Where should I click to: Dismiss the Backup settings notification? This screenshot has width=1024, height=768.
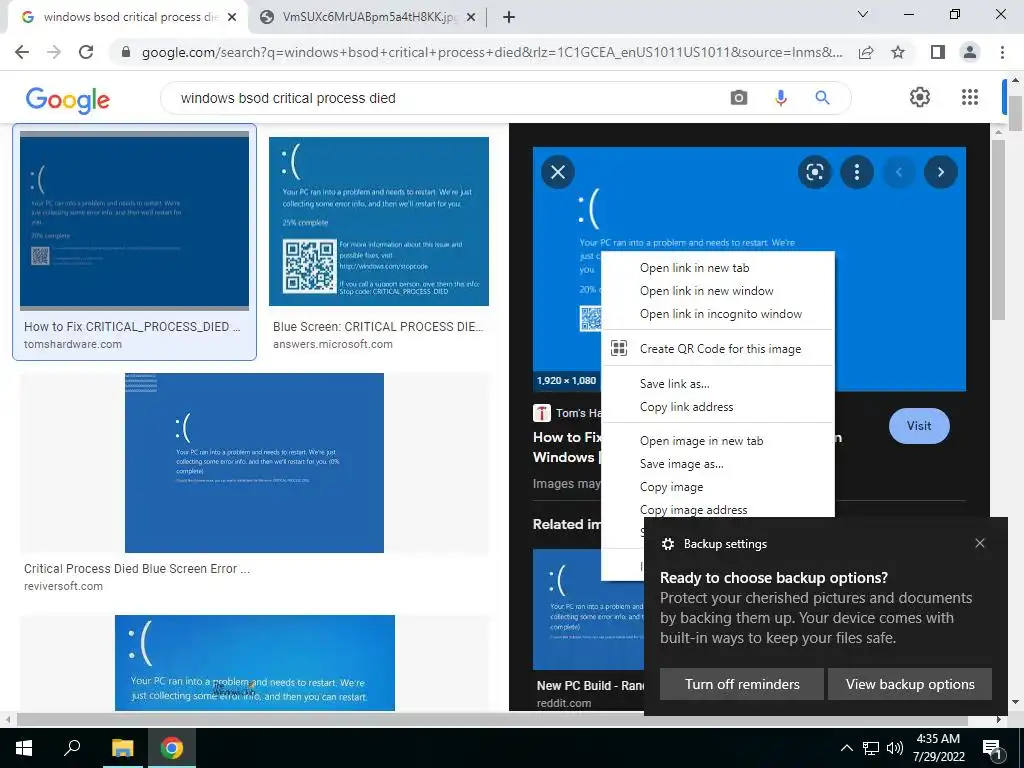pyautogui.click(x=980, y=543)
